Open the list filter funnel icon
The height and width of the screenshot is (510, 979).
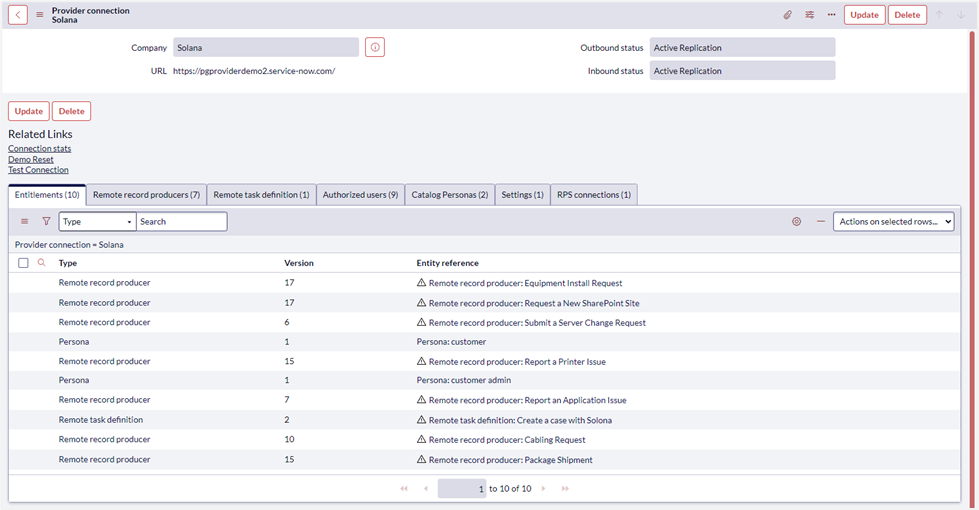[x=46, y=222]
